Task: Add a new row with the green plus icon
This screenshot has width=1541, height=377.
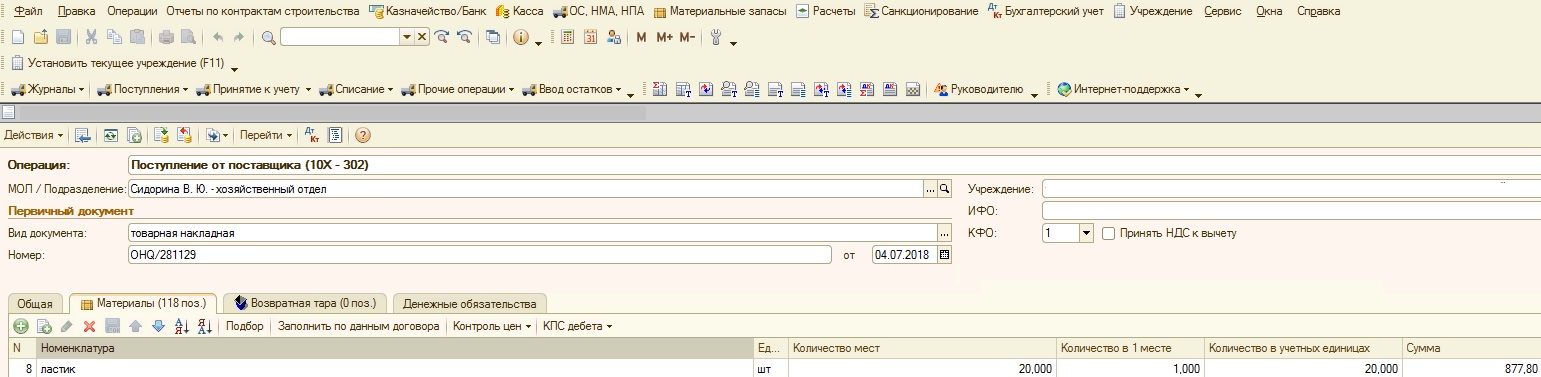Action: (20, 326)
